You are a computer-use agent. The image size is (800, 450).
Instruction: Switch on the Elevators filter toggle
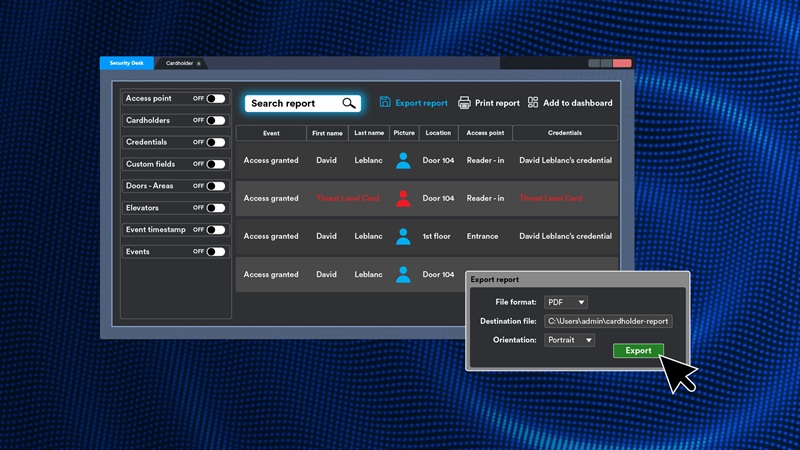pos(215,208)
